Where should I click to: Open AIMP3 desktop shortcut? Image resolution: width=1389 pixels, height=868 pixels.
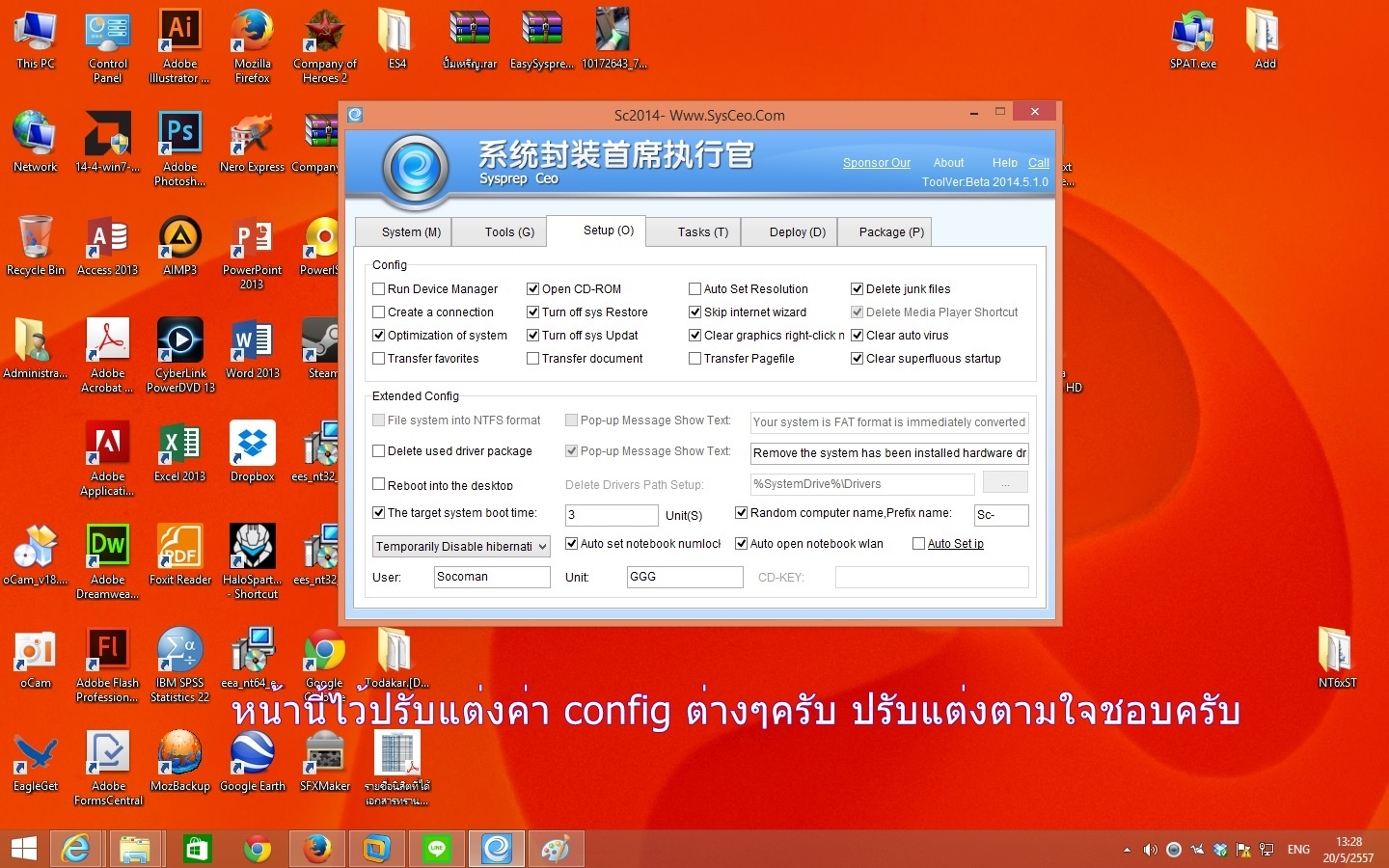pyautogui.click(x=179, y=245)
